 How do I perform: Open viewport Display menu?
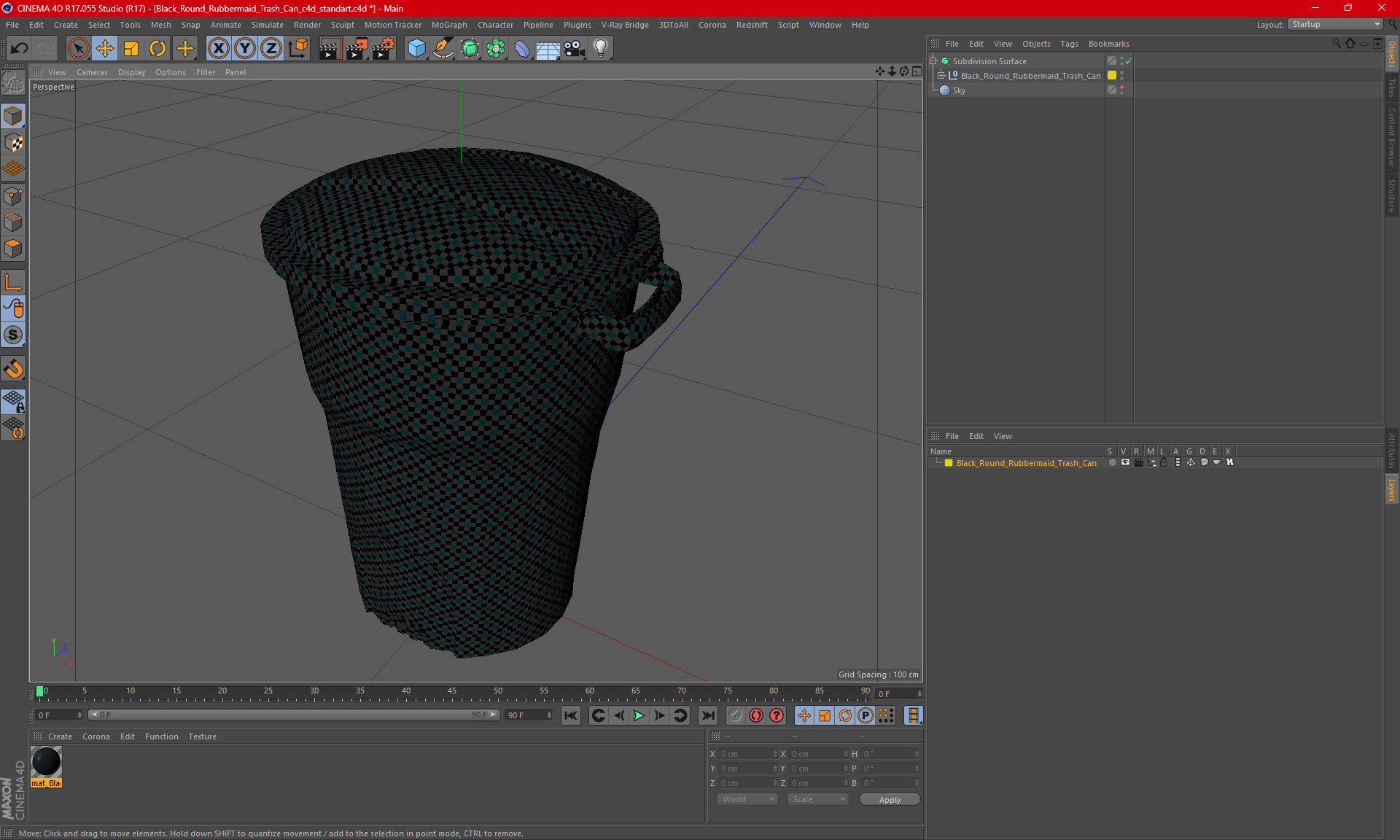tap(131, 72)
